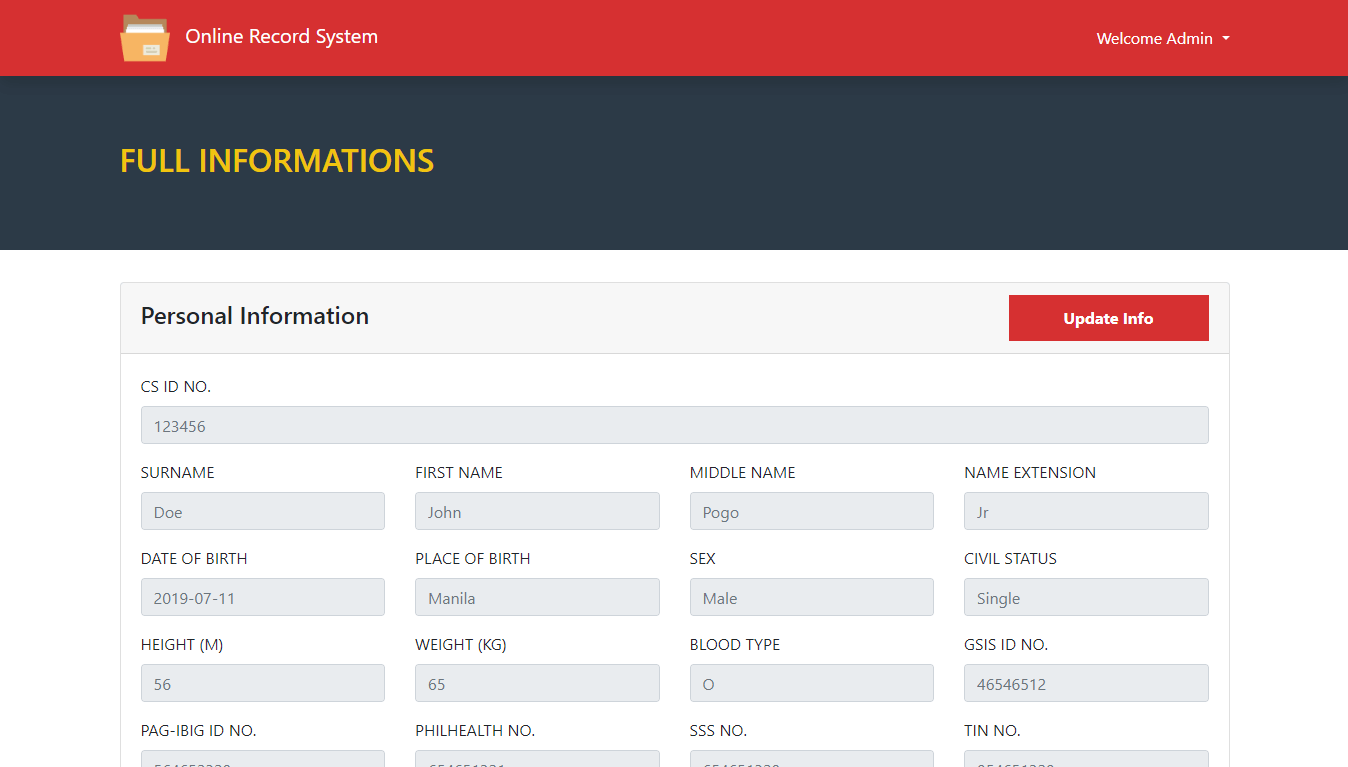This screenshot has height=767, width=1348.
Task: Click the MIDDLE NAME label
Action: tap(743, 473)
